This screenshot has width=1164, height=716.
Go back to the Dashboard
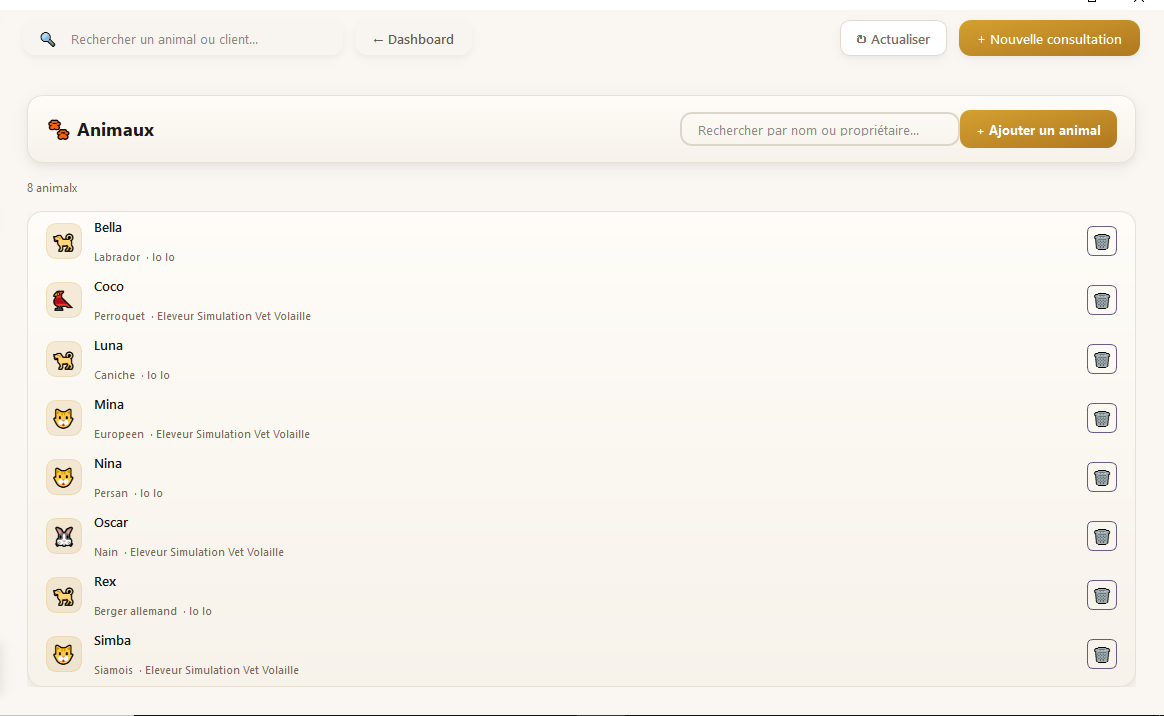tap(413, 39)
